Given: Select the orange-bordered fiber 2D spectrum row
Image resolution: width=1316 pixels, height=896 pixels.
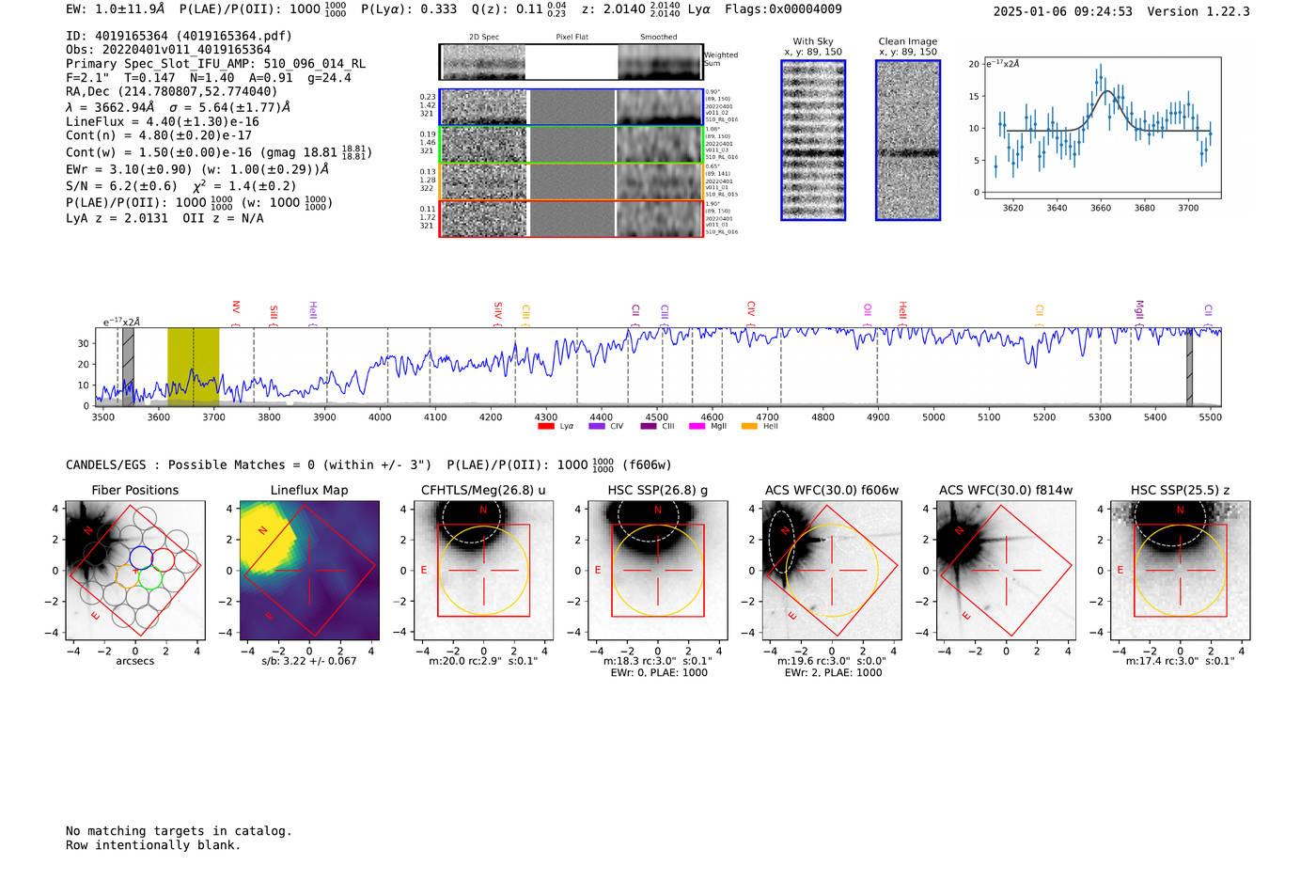Looking at the screenshot, I should (x=572, y=181).
